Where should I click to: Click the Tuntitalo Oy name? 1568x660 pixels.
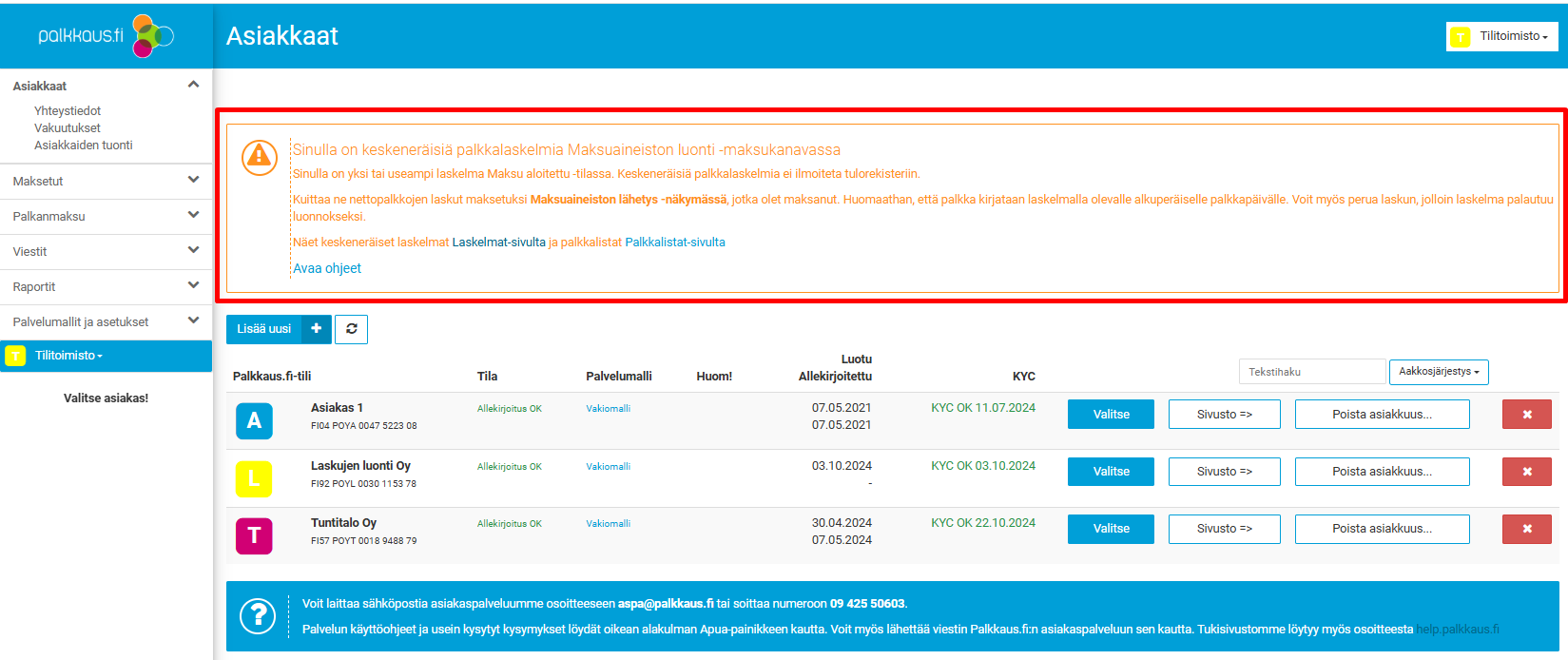coord(343,523)
